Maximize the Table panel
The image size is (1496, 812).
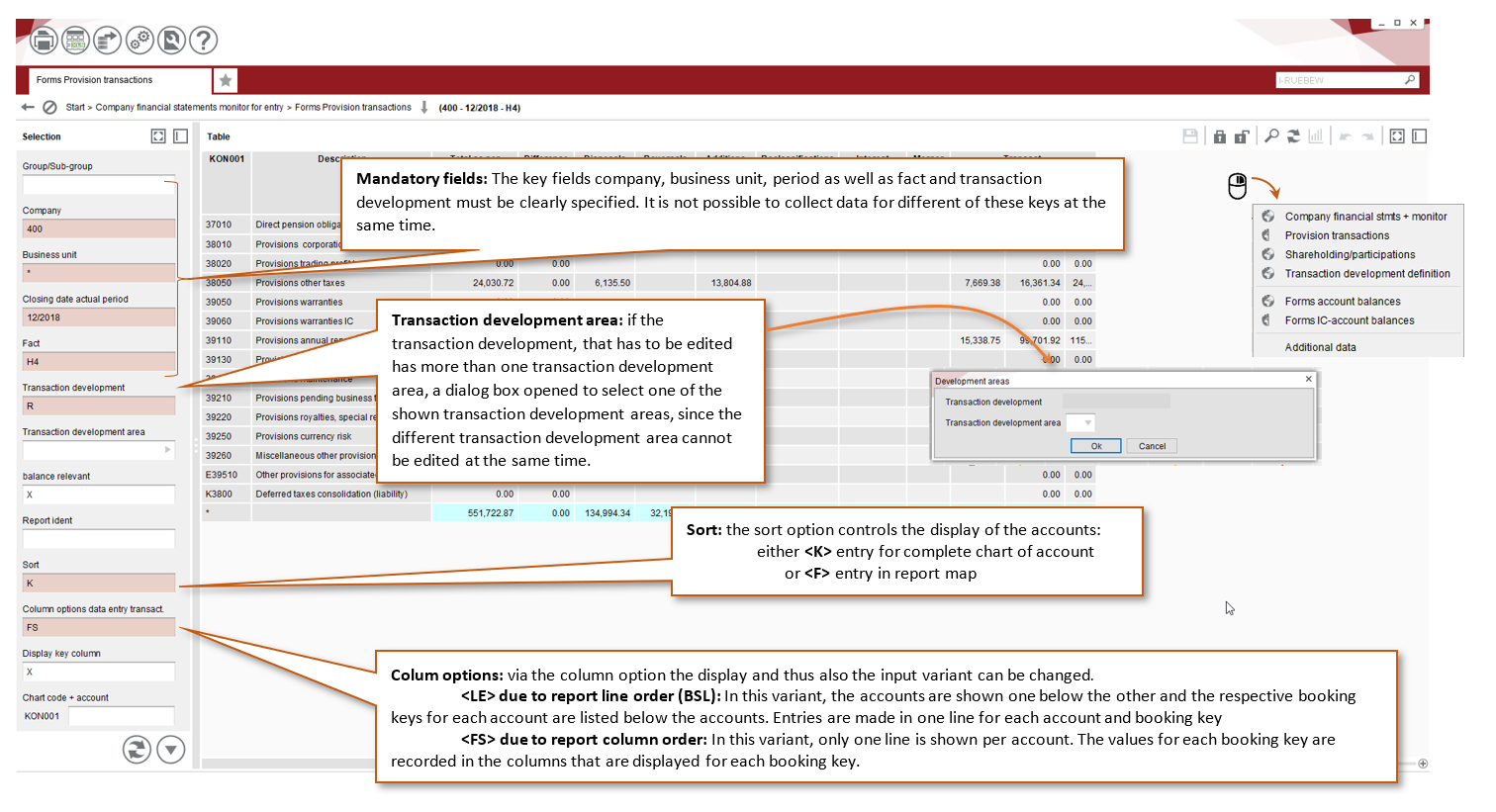tap(1397, 136)
